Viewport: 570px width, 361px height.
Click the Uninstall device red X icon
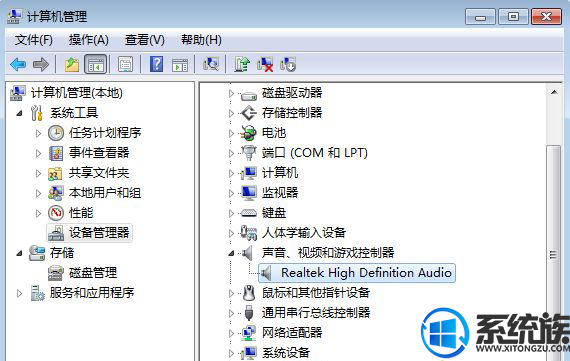point(265,65)
